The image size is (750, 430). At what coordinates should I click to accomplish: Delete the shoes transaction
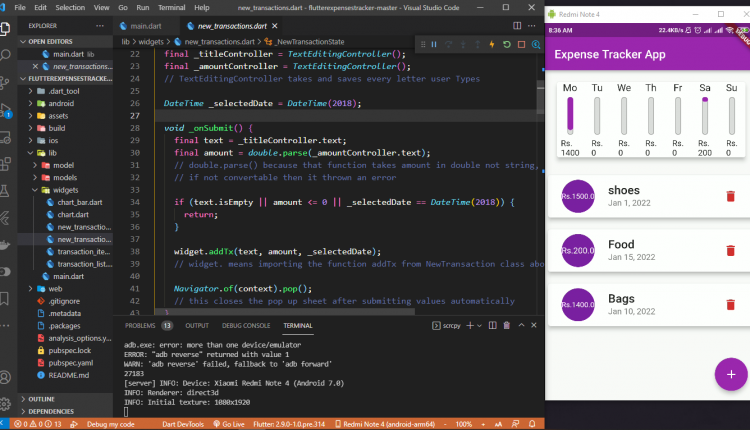[730, 196]
